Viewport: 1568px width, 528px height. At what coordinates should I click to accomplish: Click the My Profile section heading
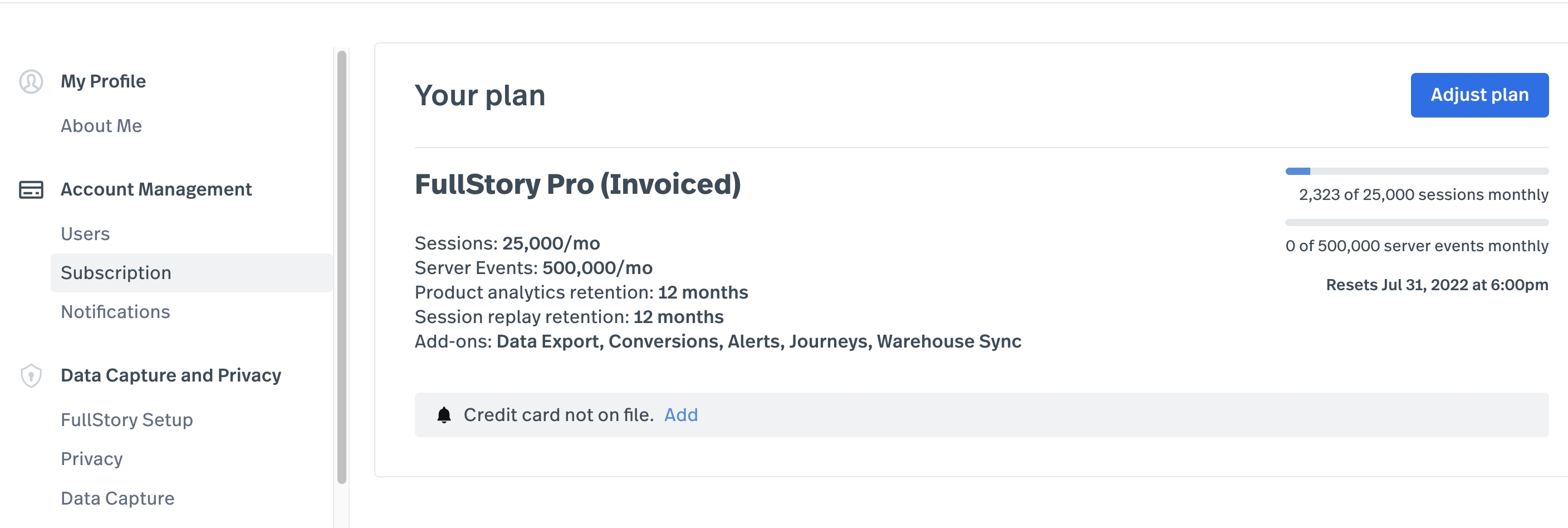click(x=103, y=81)
